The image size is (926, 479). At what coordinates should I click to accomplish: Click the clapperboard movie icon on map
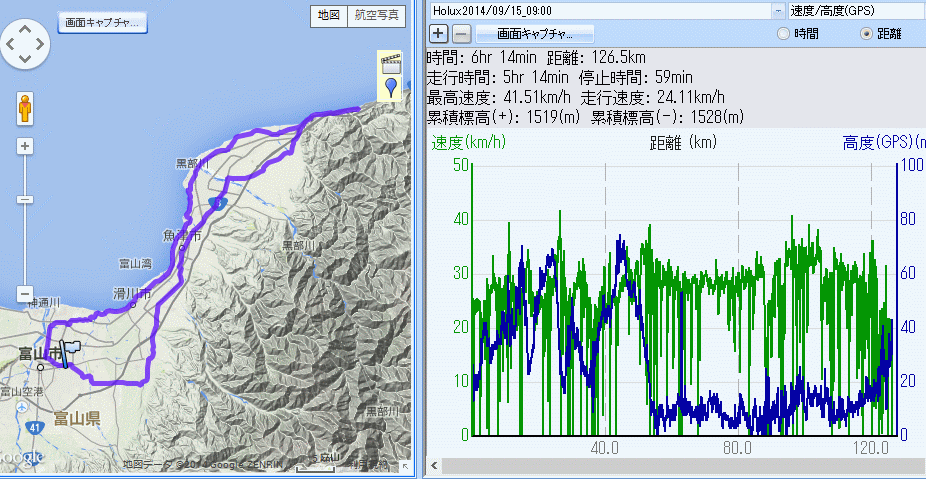click(x=391, y=64)
